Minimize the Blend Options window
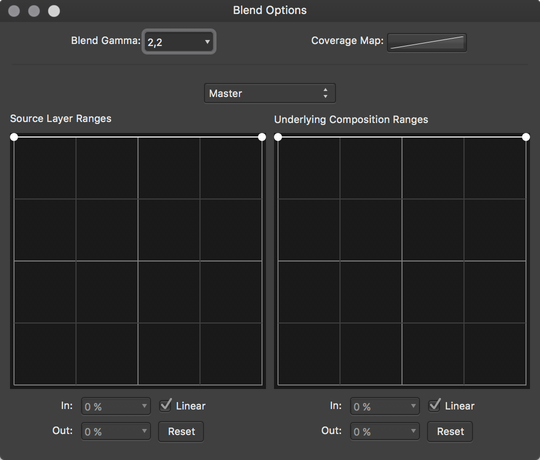Viewport: 540px width, 460px height. (x=34, y=11)
